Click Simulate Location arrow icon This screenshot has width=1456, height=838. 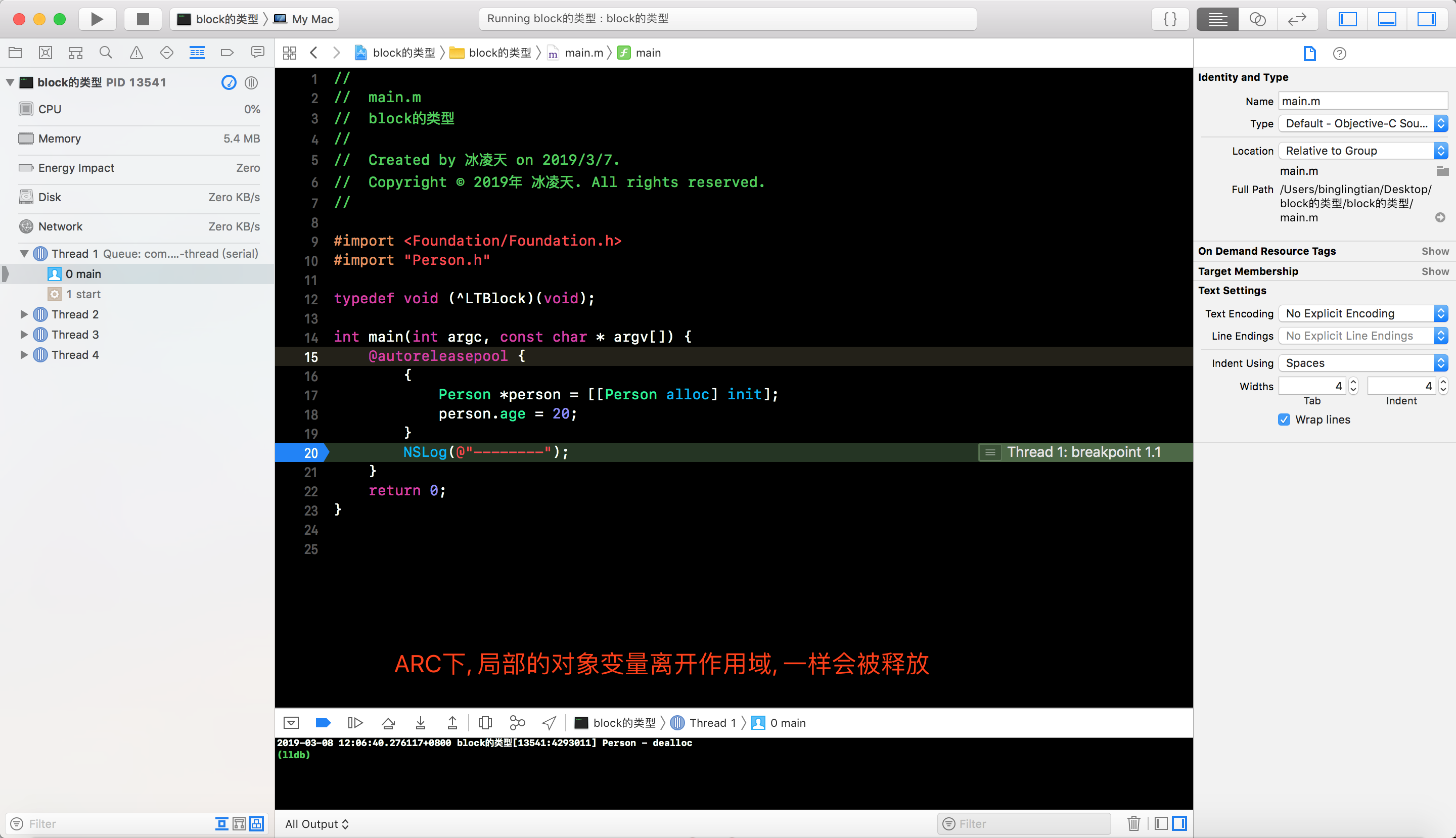pyautogui.click(x=549, y=723)
